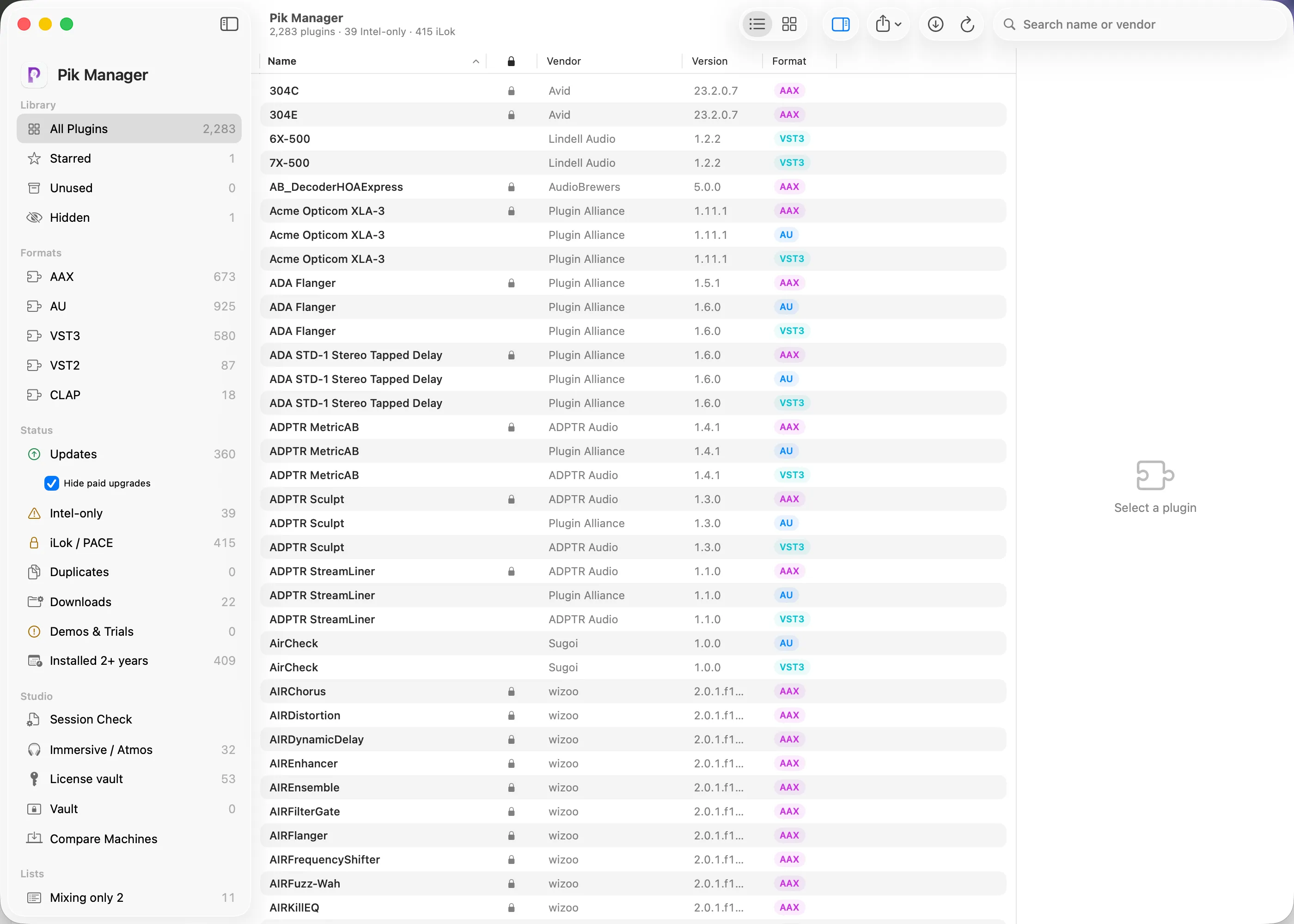Open Installed 2+ years filter
Screen dimensions: 1294x924
coord(129,661)
